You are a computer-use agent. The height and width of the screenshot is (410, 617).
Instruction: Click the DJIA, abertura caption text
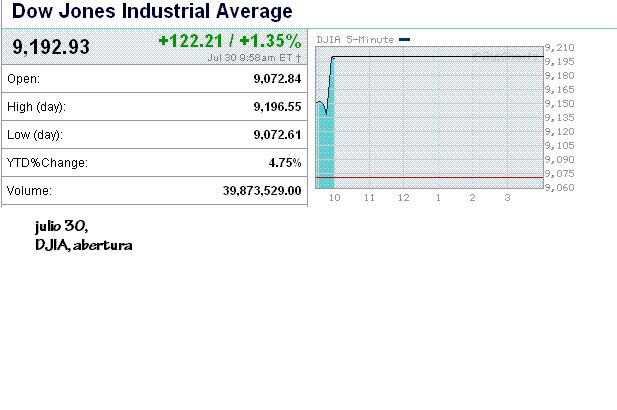(84, 245)
